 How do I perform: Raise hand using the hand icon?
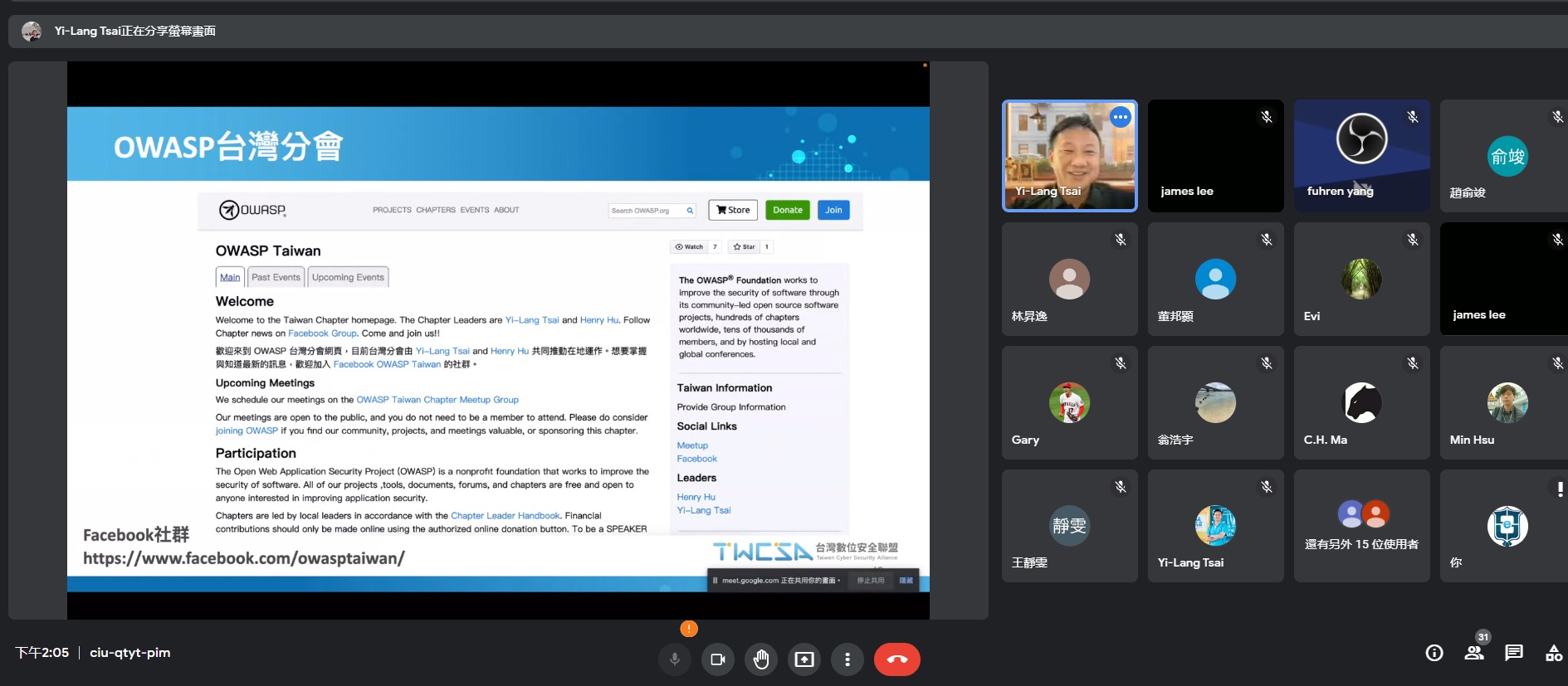[x=761, y=659]
